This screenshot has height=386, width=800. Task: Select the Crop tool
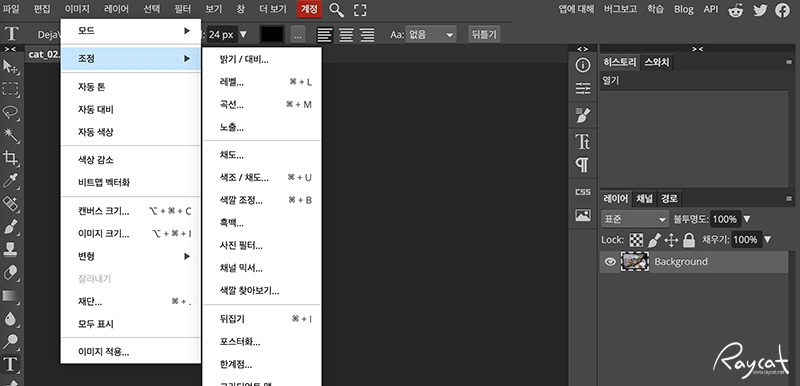pos(10,158)
